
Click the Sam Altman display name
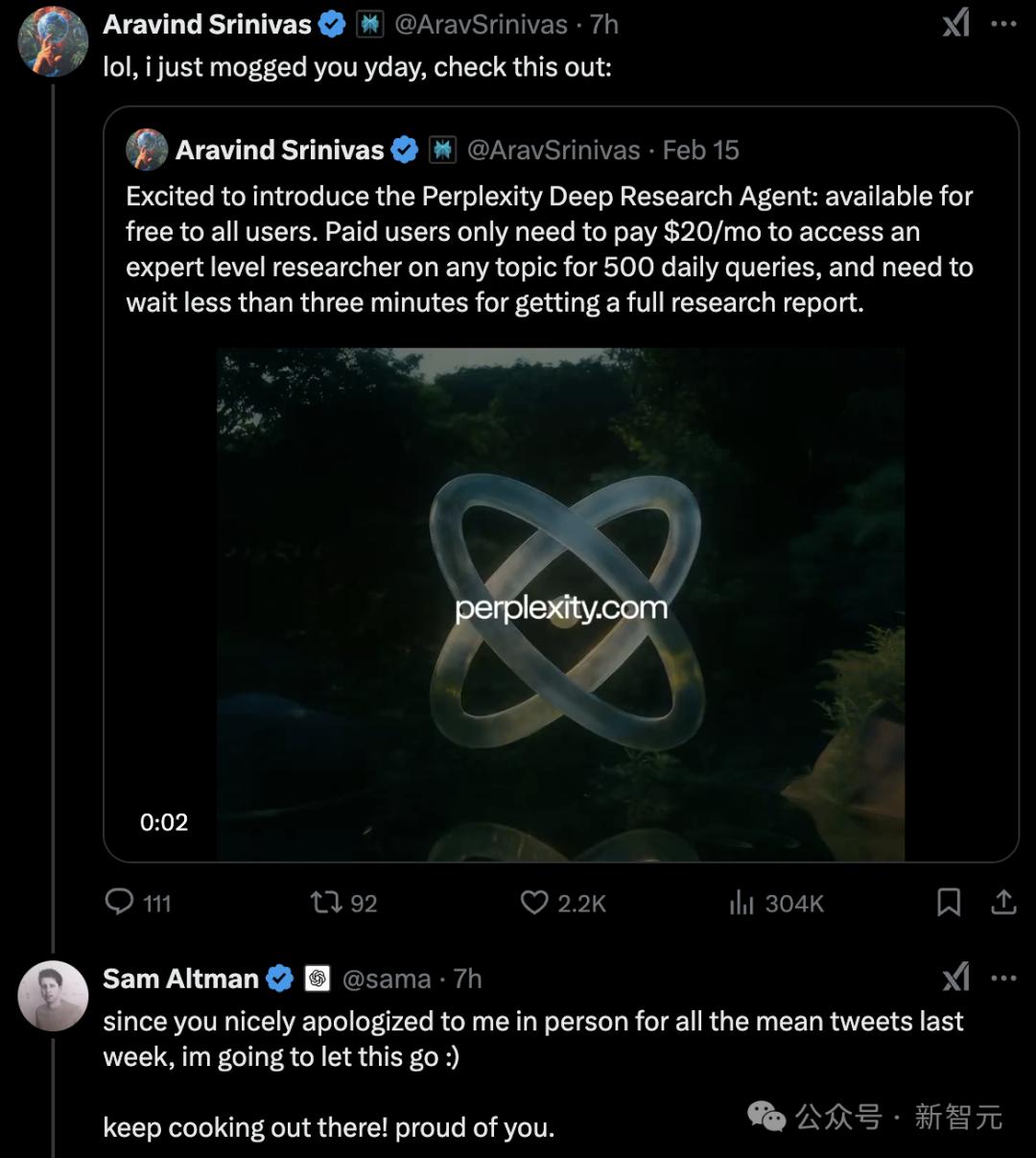[x=180, y=979]
